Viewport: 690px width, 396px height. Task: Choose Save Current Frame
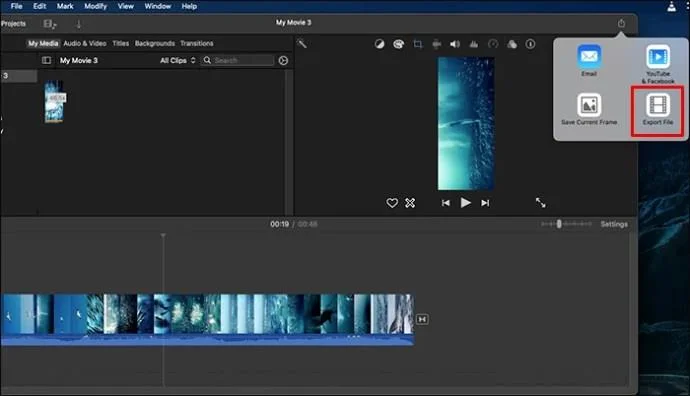pos(589,109)
